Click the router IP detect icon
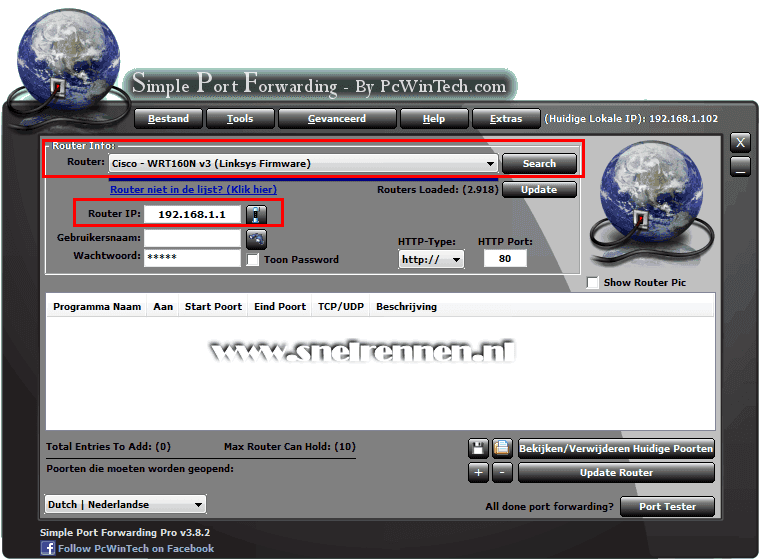Image resolution: width=760 pixels, height=560 pixels. pos(256,214)
